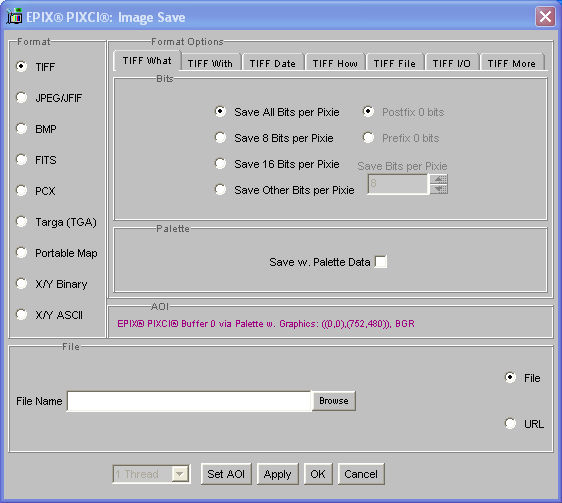
Task: Click the Set AOI button
Action: [x=226, y=474]
